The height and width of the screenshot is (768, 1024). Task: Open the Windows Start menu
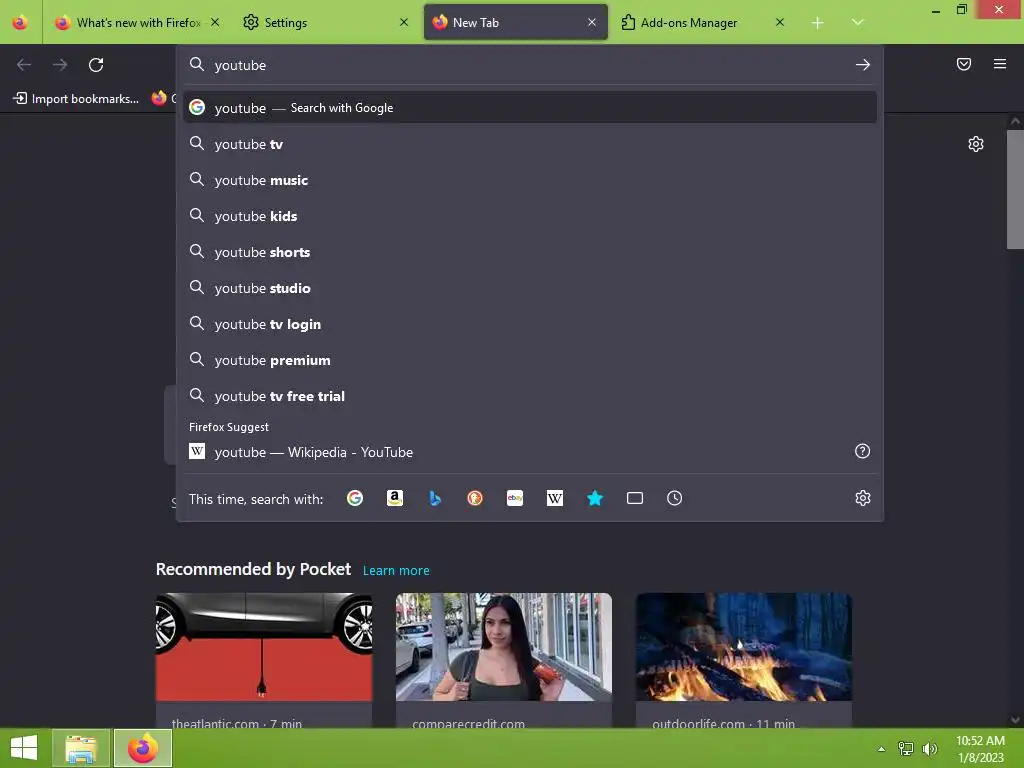tap(24, 748)
